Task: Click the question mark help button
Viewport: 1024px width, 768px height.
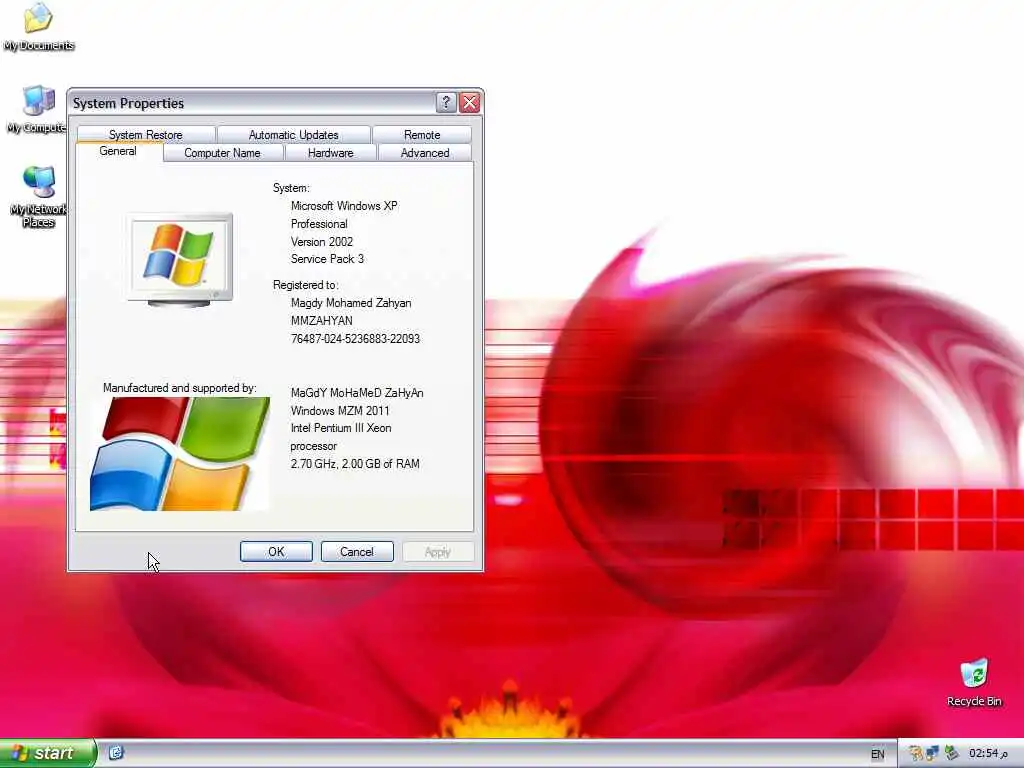Action: click(x=445, y=103)
